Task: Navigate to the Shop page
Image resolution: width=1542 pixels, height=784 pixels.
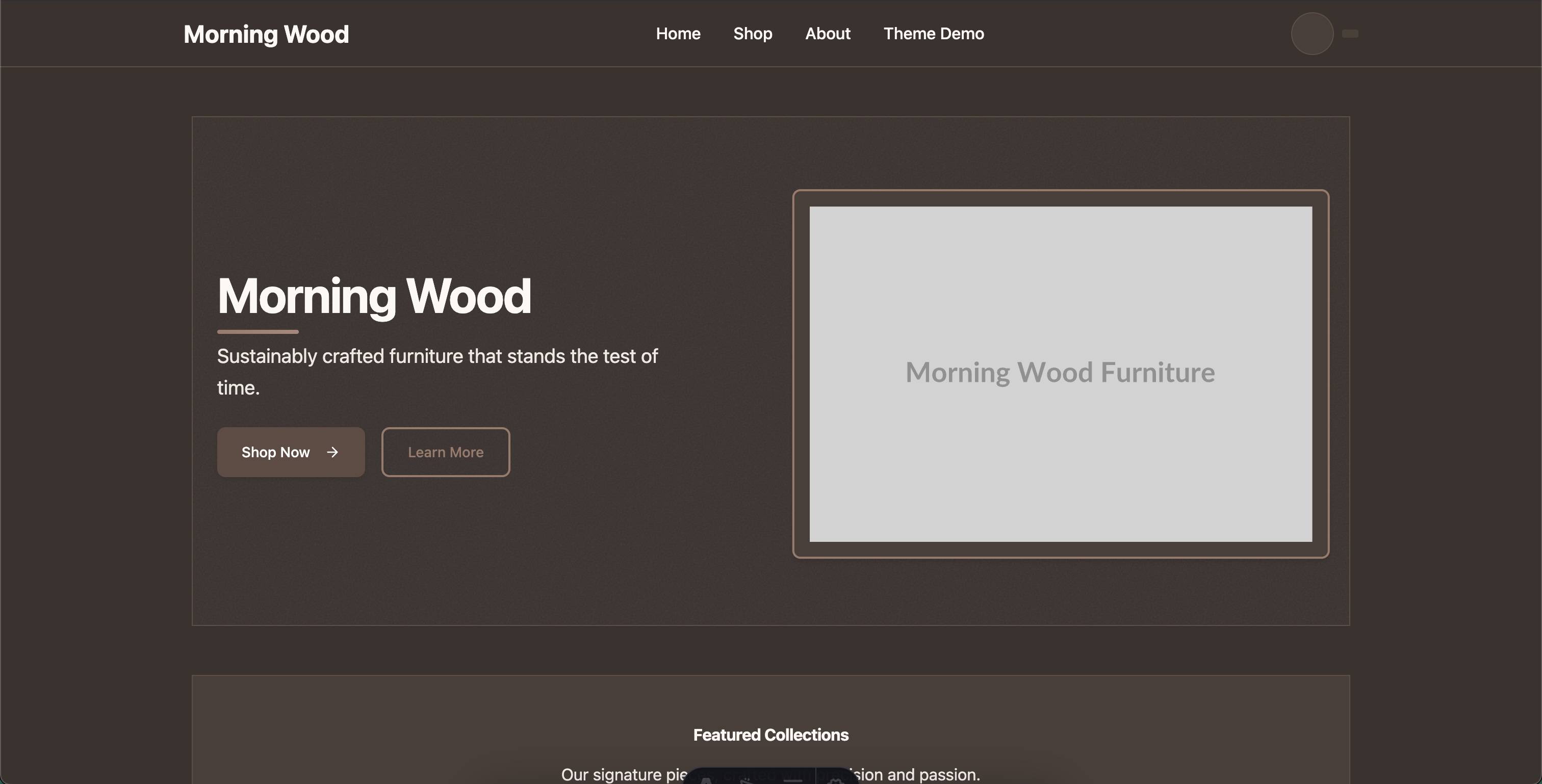Action: (753, 34)
